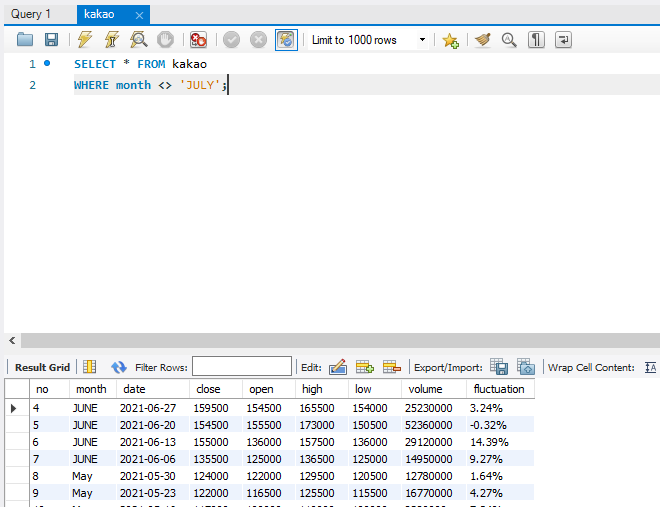Close the kakao tab
The image size is (660, 507).
(139, 16)
